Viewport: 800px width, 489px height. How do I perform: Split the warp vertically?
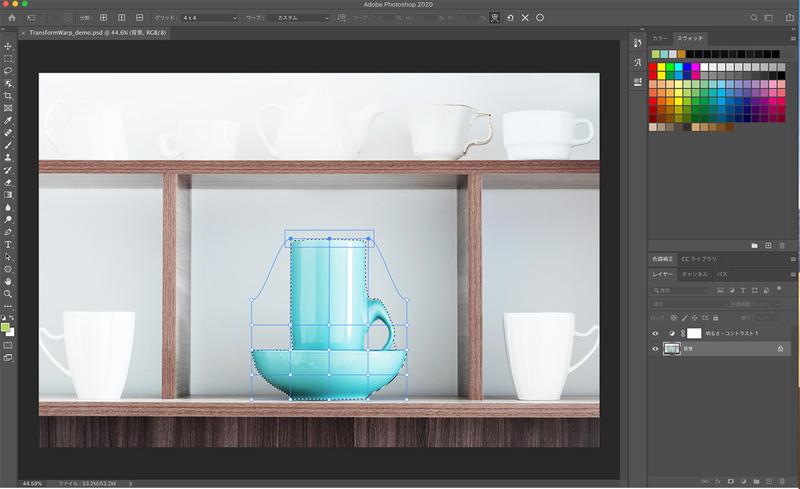point(121,17)
